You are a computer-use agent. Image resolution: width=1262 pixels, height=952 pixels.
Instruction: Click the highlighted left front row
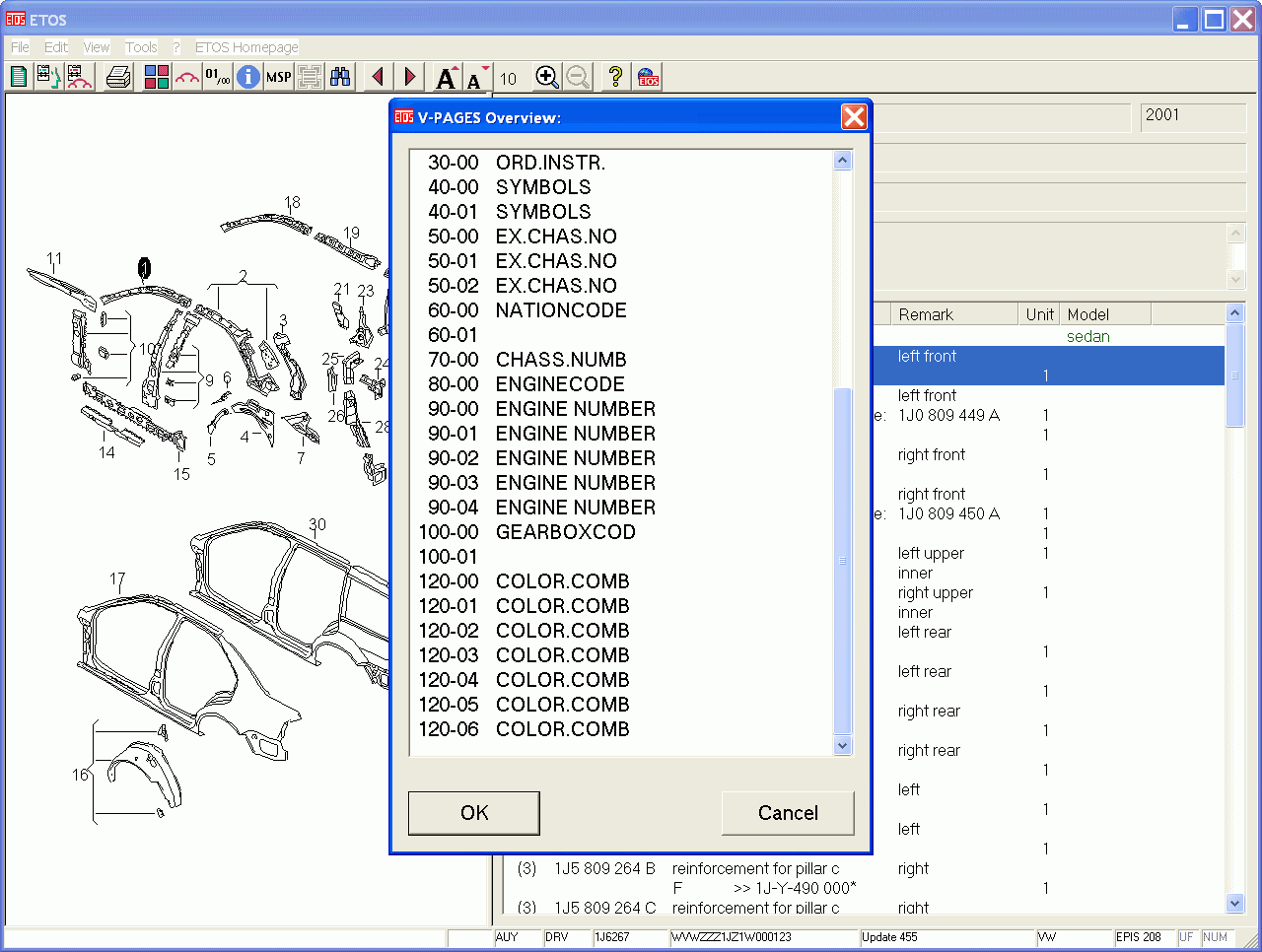[x=1048, y=366]
